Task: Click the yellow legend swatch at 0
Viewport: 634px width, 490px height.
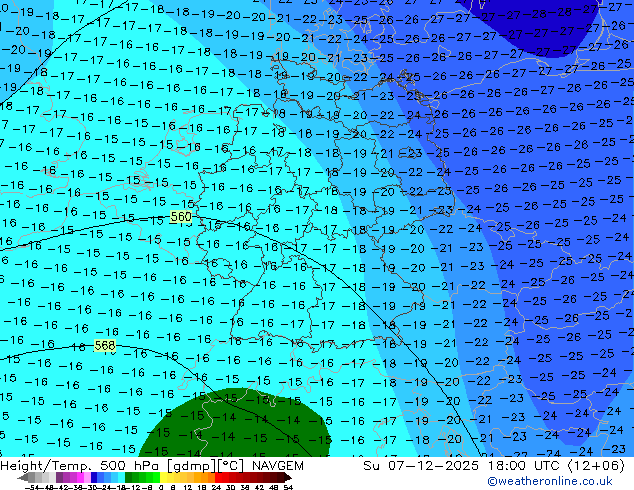Action: (164, 477)
